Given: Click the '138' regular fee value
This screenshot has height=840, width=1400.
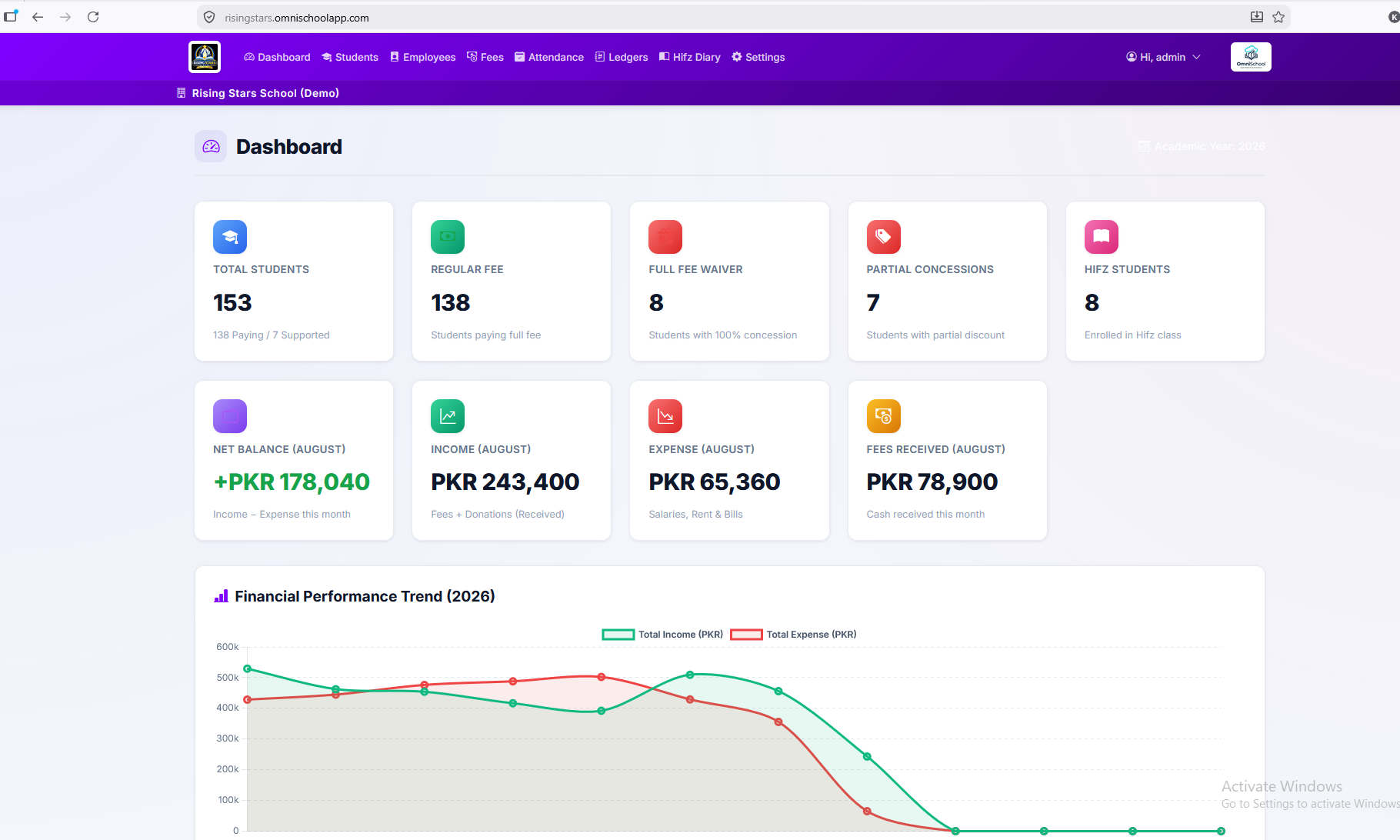Looking at the screenshot, I should tap(451, 303).
